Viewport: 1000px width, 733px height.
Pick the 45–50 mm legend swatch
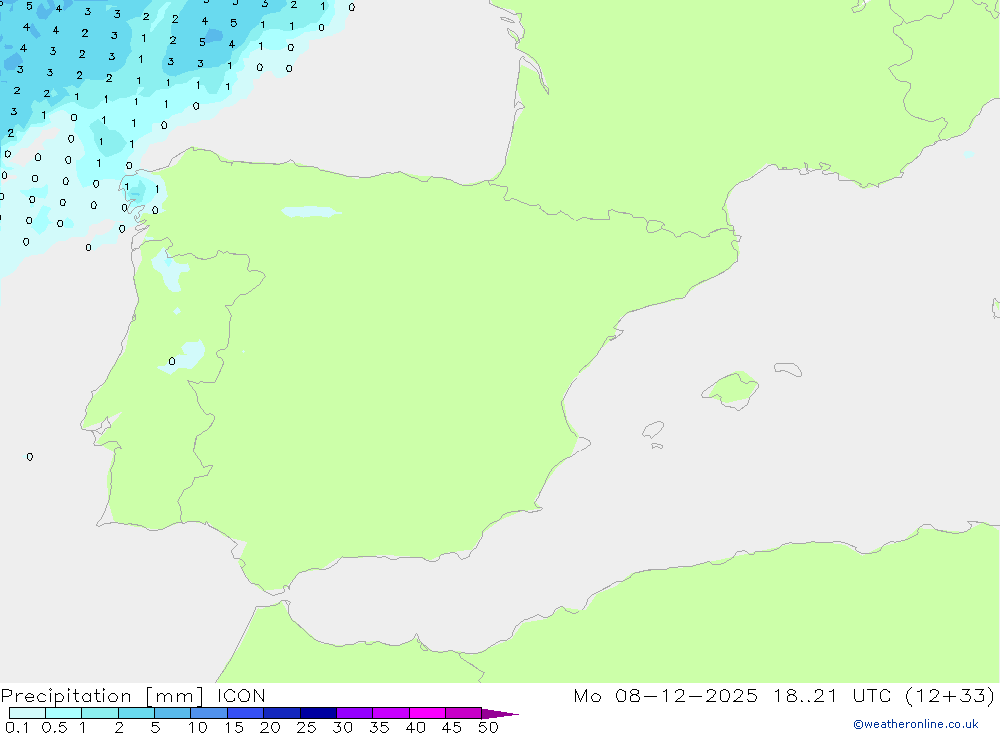463,713
